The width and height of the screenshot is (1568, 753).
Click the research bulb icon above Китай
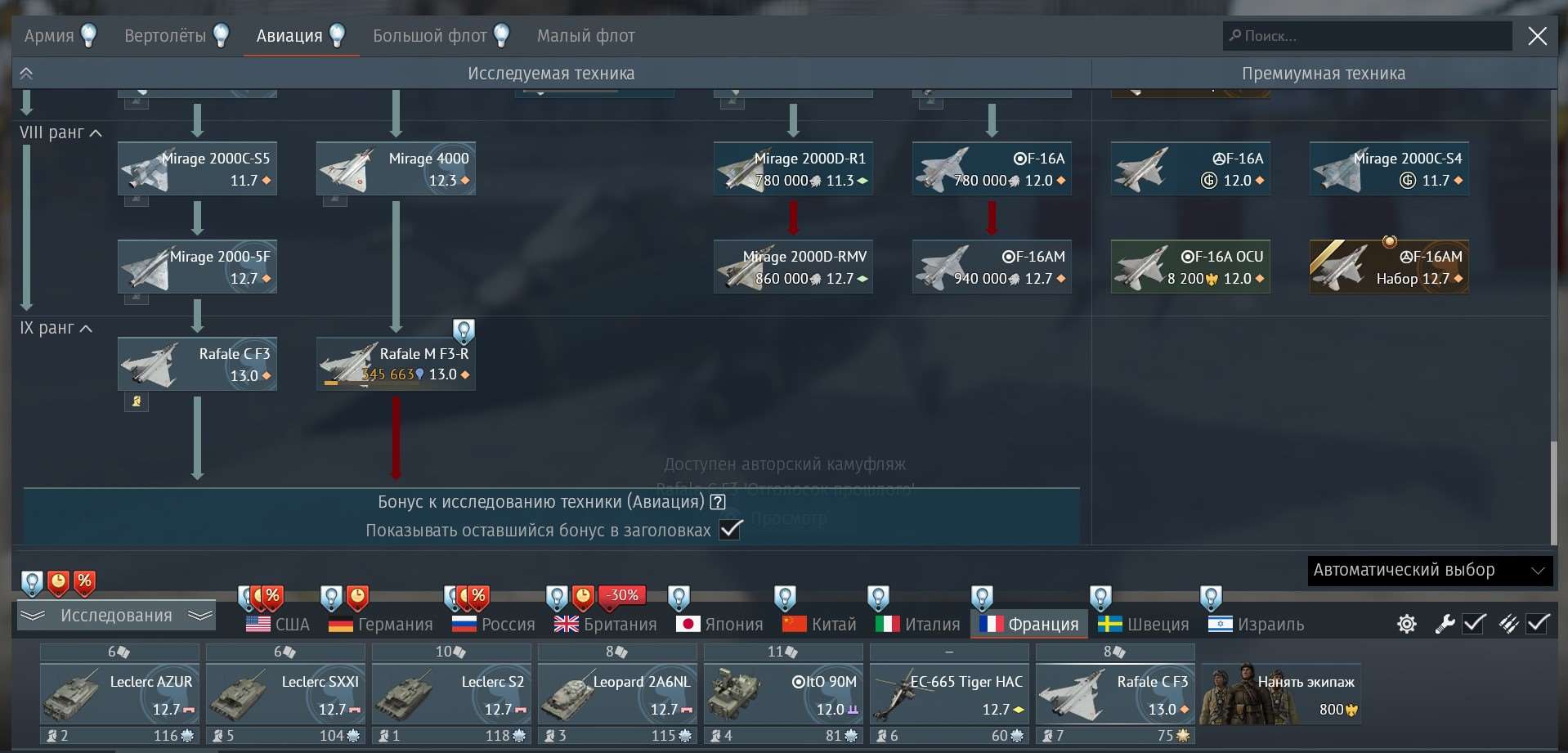785,598
